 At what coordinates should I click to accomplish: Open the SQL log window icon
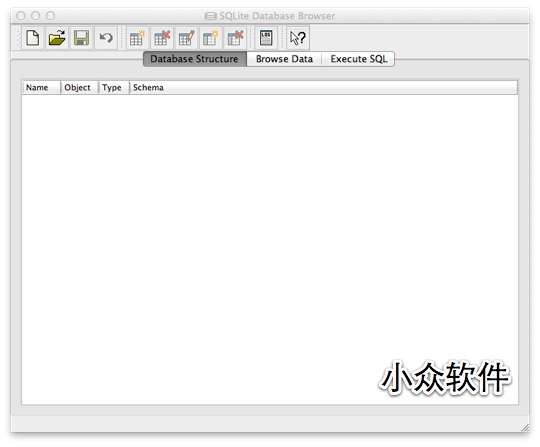266,38
